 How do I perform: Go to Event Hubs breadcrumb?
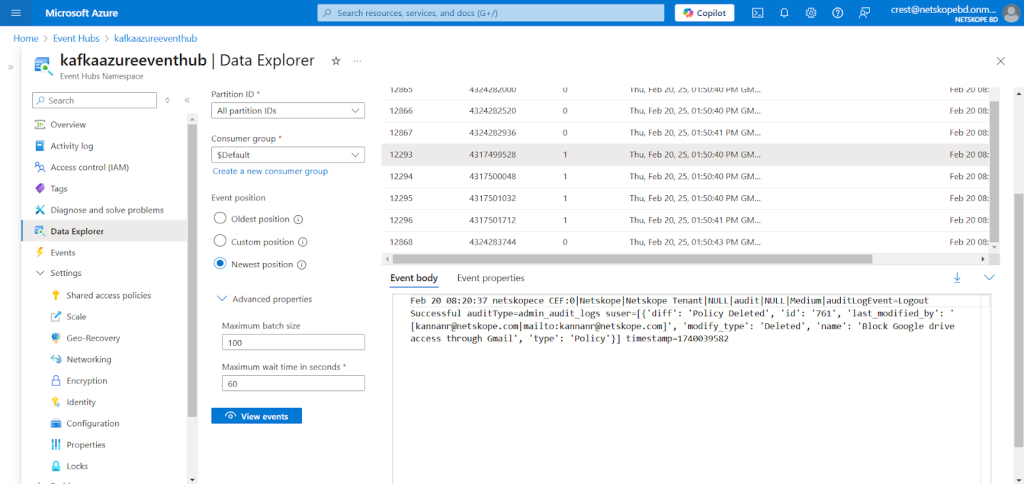pyautogui.click(x=76, y=39)
